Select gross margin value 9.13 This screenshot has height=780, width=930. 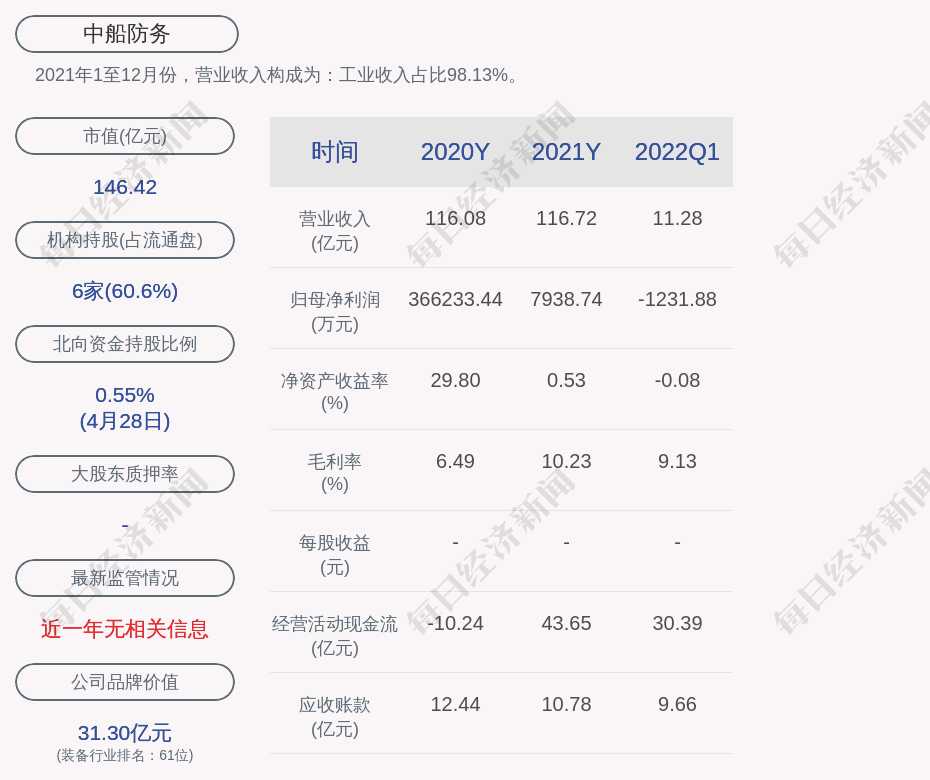pyautogui.click(x=677, y=461)
